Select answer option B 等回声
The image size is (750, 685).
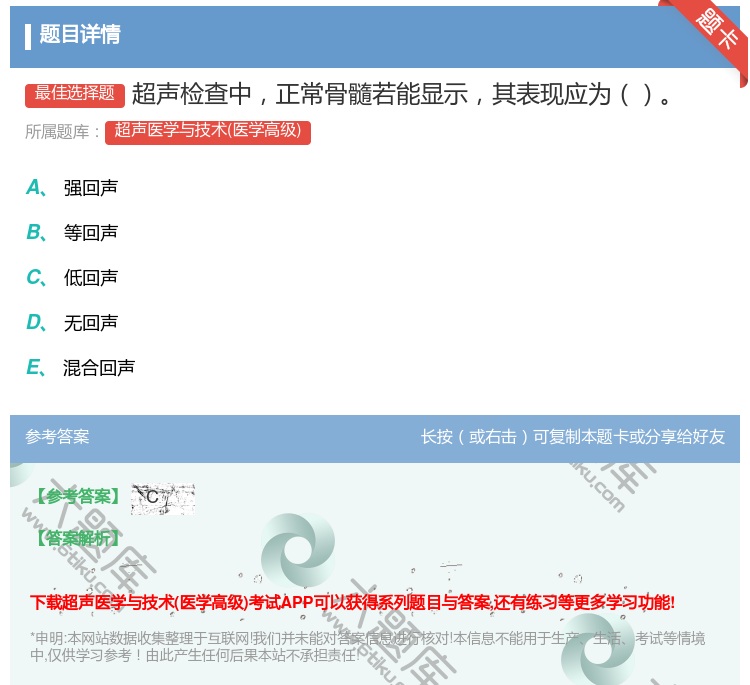(72, 232)
